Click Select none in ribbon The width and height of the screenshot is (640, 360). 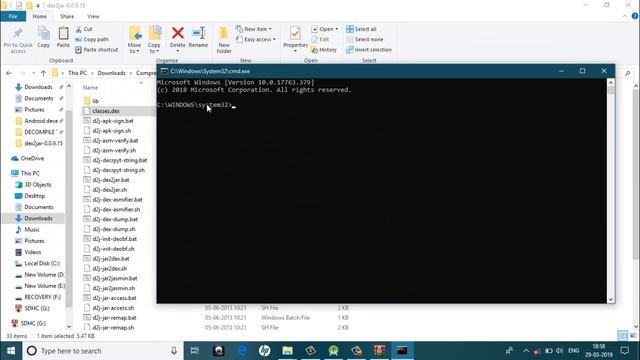pos(364,40)
